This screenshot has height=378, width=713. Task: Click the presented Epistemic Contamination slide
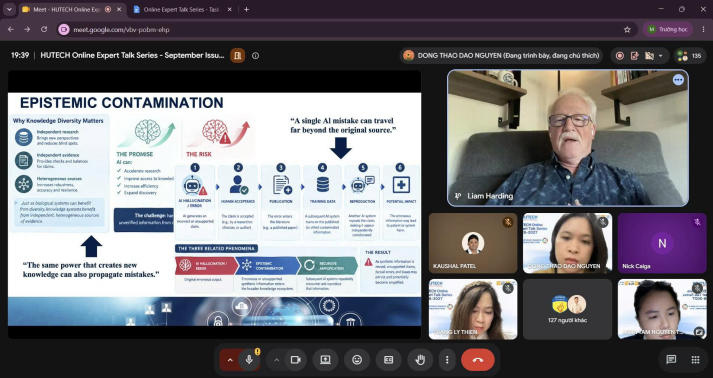(x=214, y=209)
